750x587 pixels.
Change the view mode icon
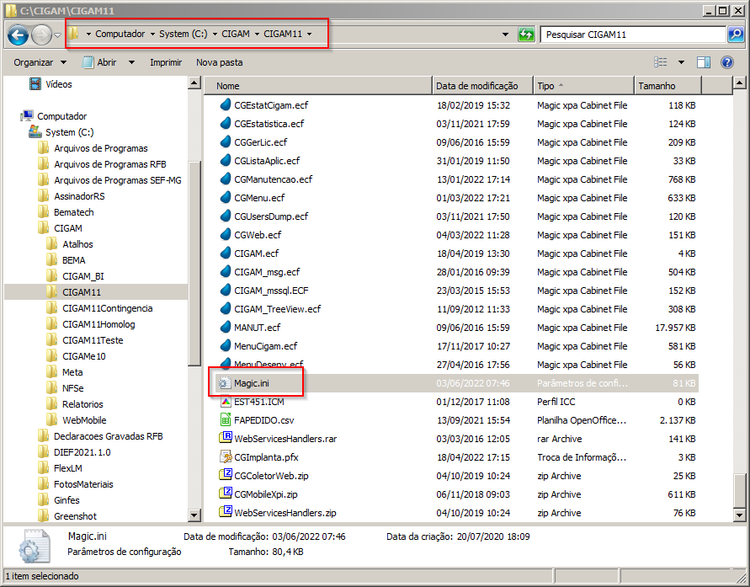pos(661,62)
